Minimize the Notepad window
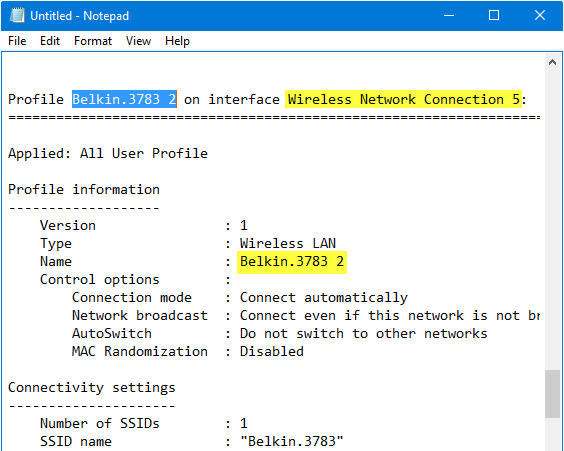Screen dimensions: 564x451 pyautogui.click(x=449, y=15)
